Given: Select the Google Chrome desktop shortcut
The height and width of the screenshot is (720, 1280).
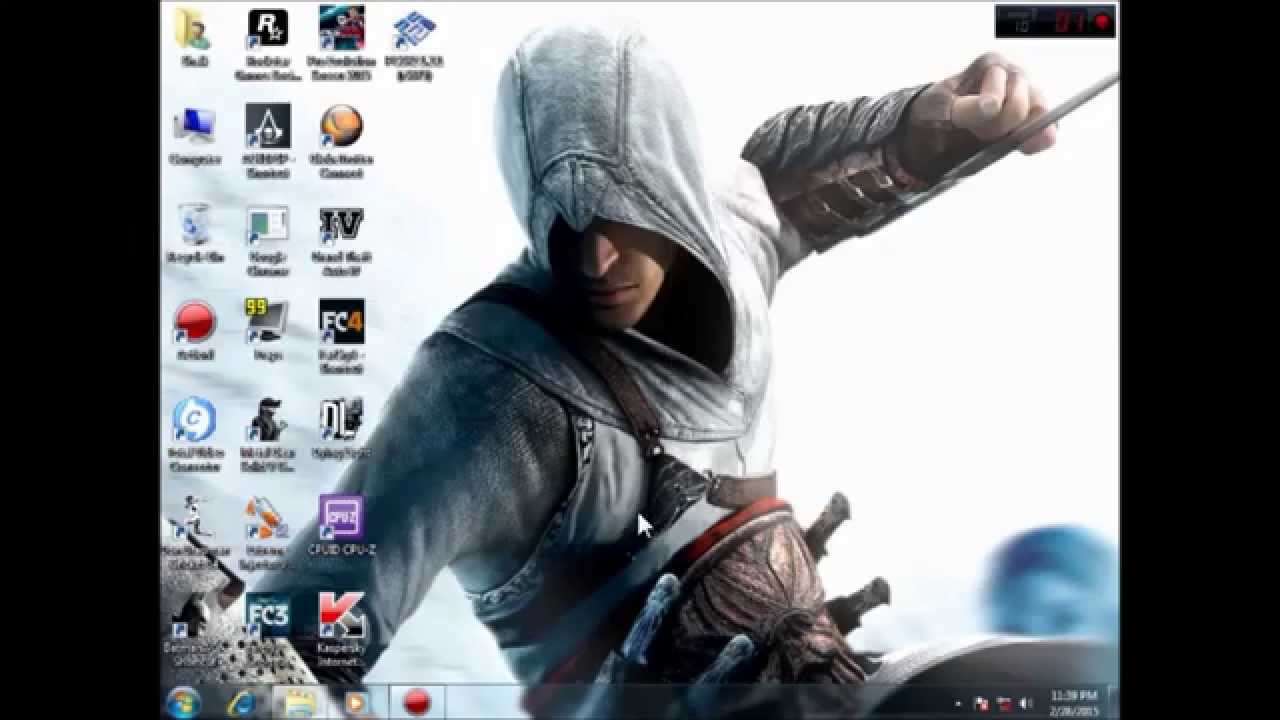Looking at the screenshot, I should pos(268,239).
